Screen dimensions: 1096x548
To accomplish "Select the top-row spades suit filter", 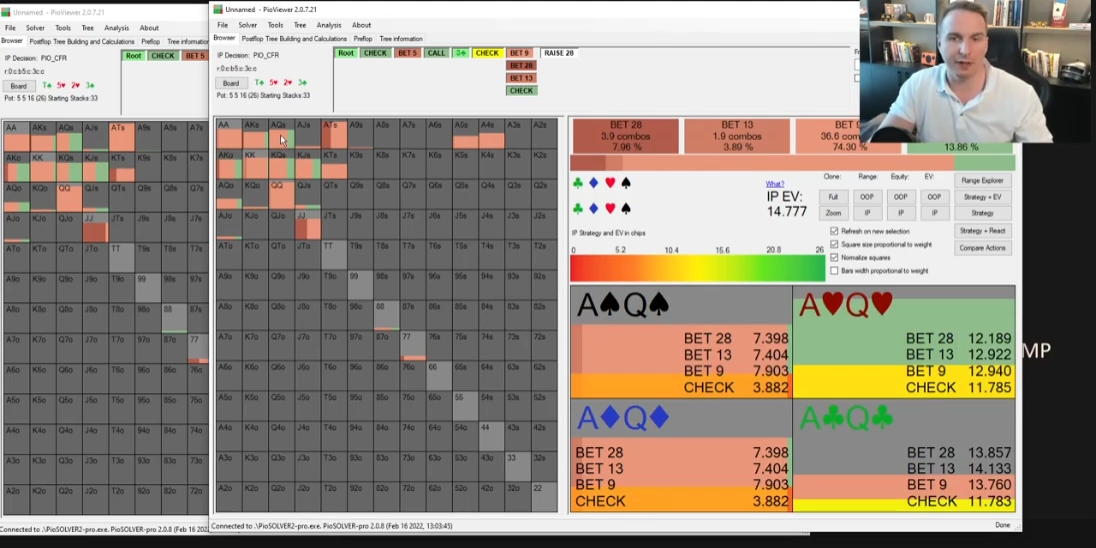I will tap(626, 183).
